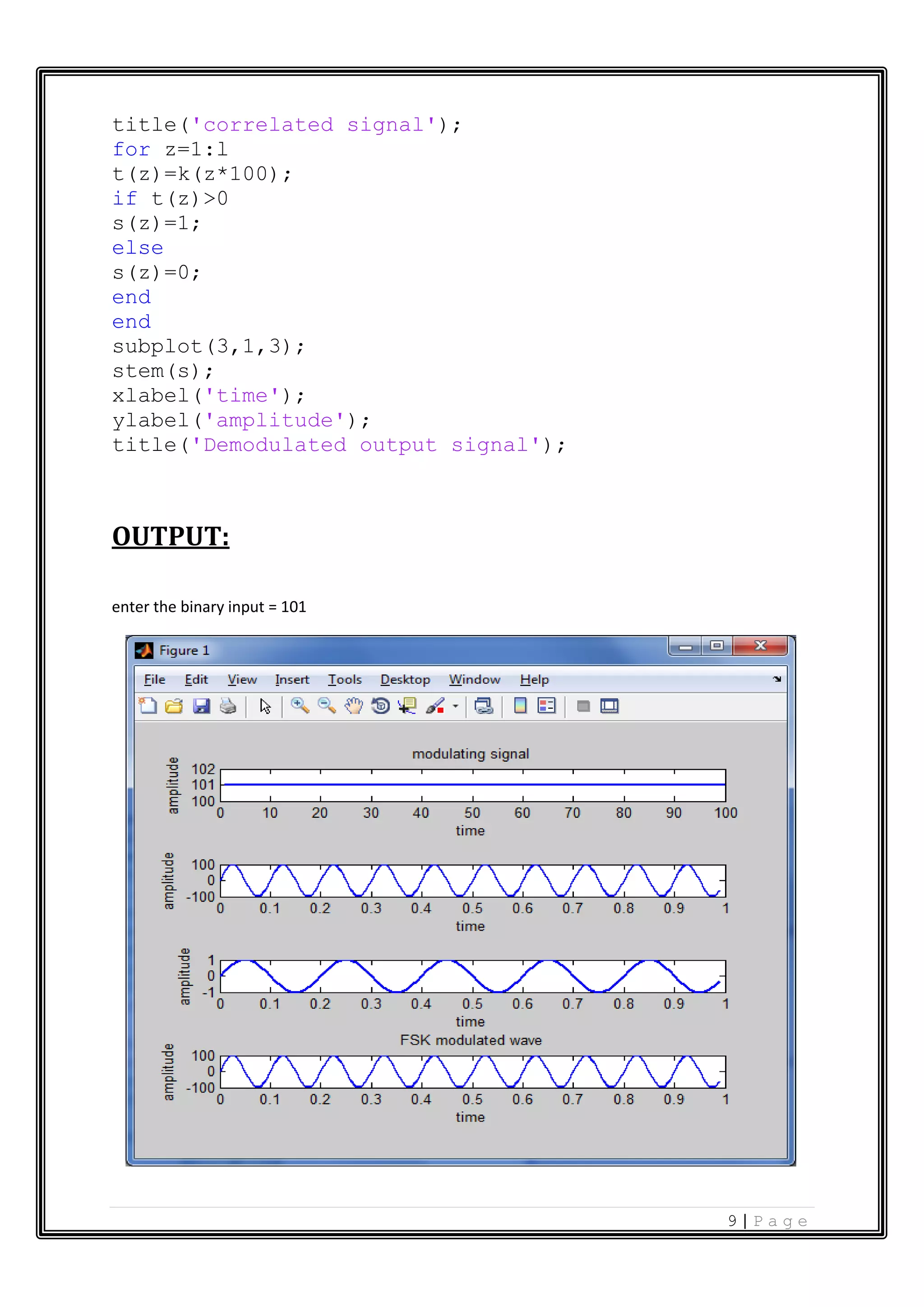Select the Edit Plot arrow tool
Viewport: 924px width, 1307px height.
pyautogui.click(x=265, y=706)
